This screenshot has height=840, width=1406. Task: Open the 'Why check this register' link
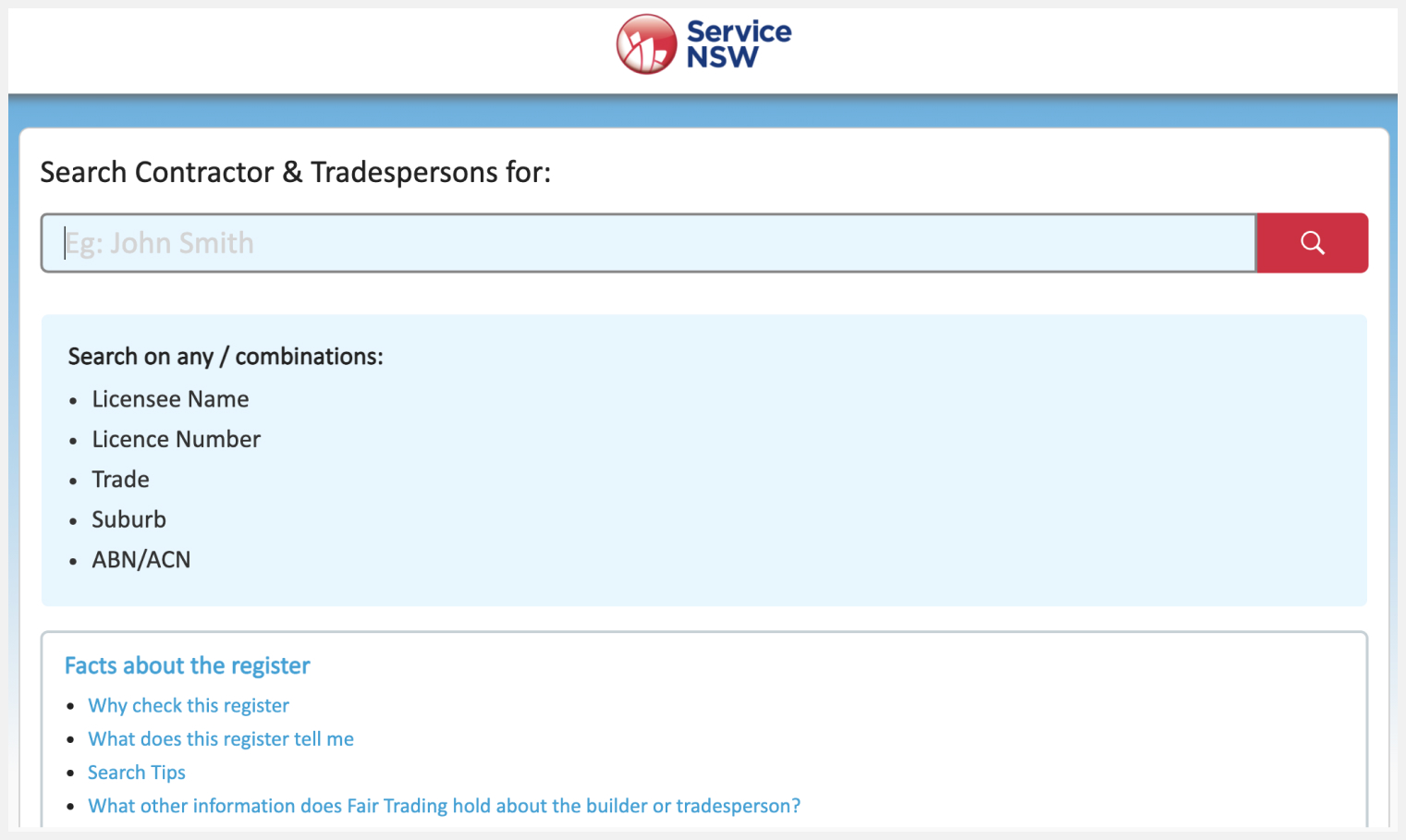189,706
